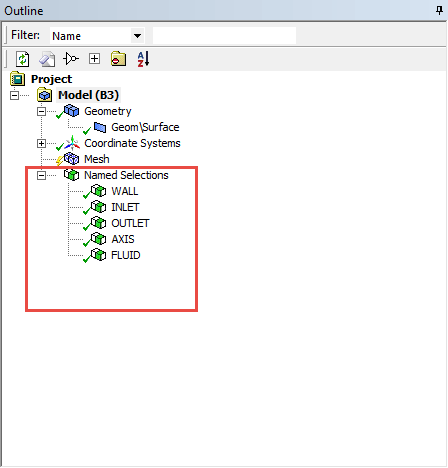Open the Filter Name dropdown arrow
Image resolution: width=448 pixels, height=468 pixels.
pos(137,36)
